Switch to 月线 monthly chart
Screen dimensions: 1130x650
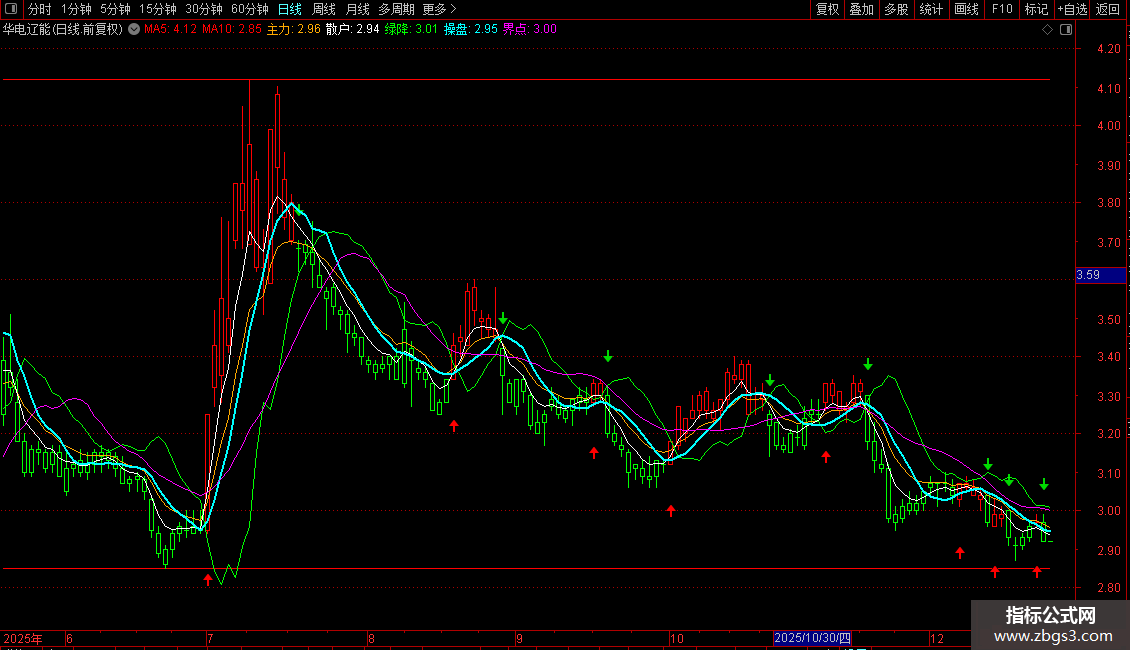pyautogui.click(x=357, y=9)
